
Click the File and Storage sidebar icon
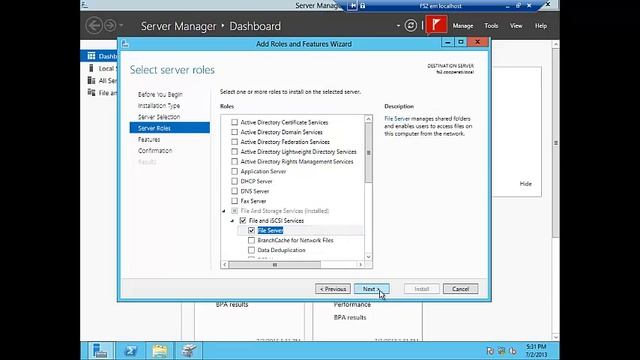point(91,93)
